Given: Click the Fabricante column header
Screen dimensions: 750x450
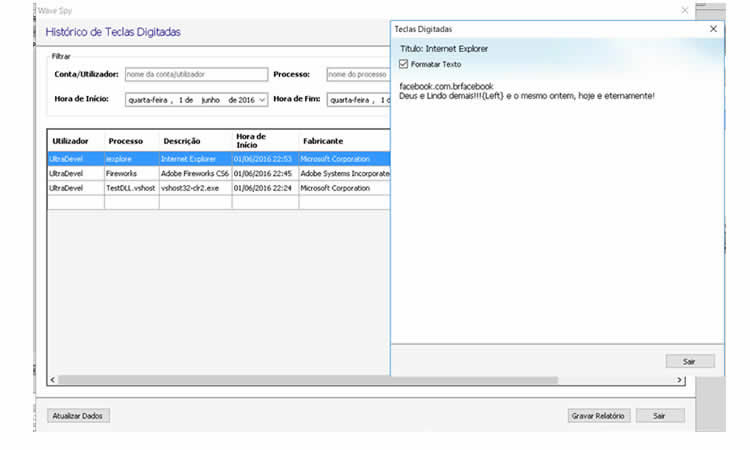Looking at the screenshot, I should click(x=323, y=141).
